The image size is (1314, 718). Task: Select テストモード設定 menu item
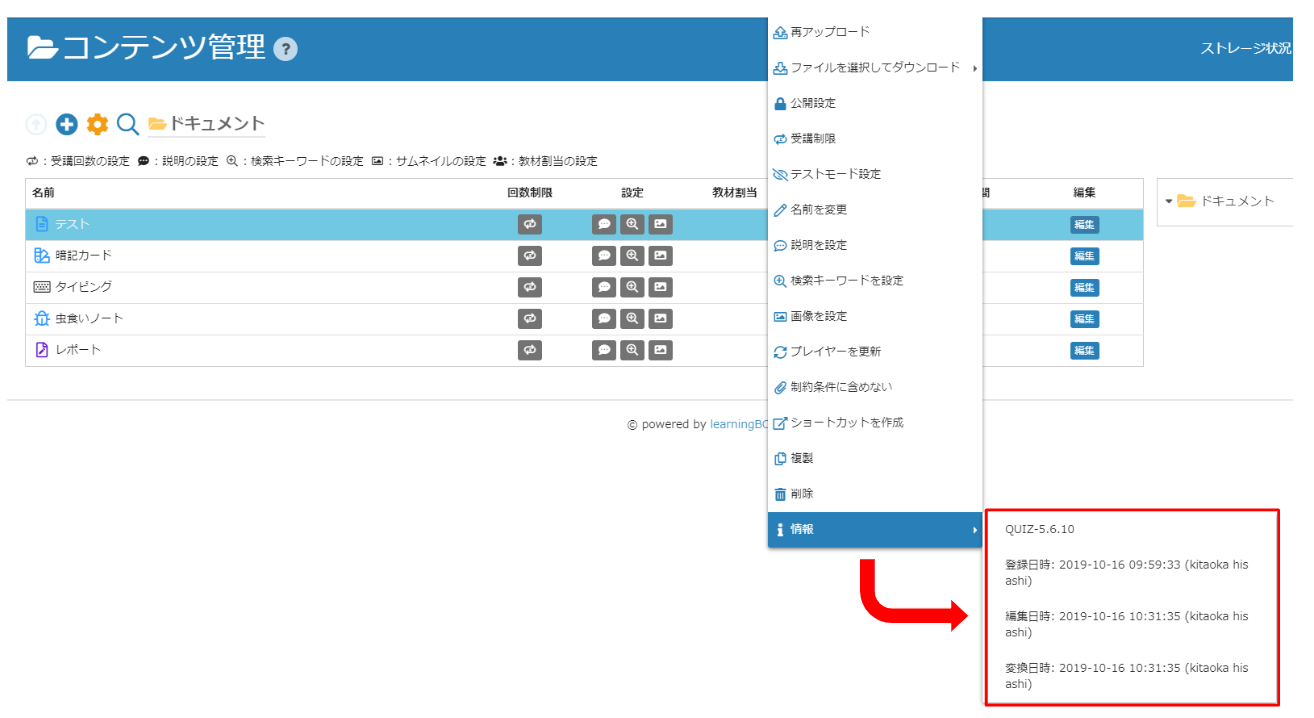pyautogui.click(x=835, y=174)
